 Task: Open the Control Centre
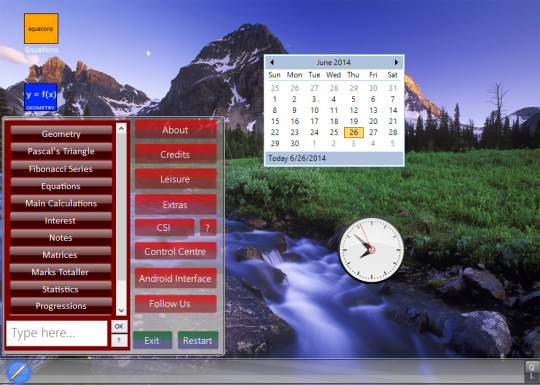pyautogui.click(x=175, y=251)
